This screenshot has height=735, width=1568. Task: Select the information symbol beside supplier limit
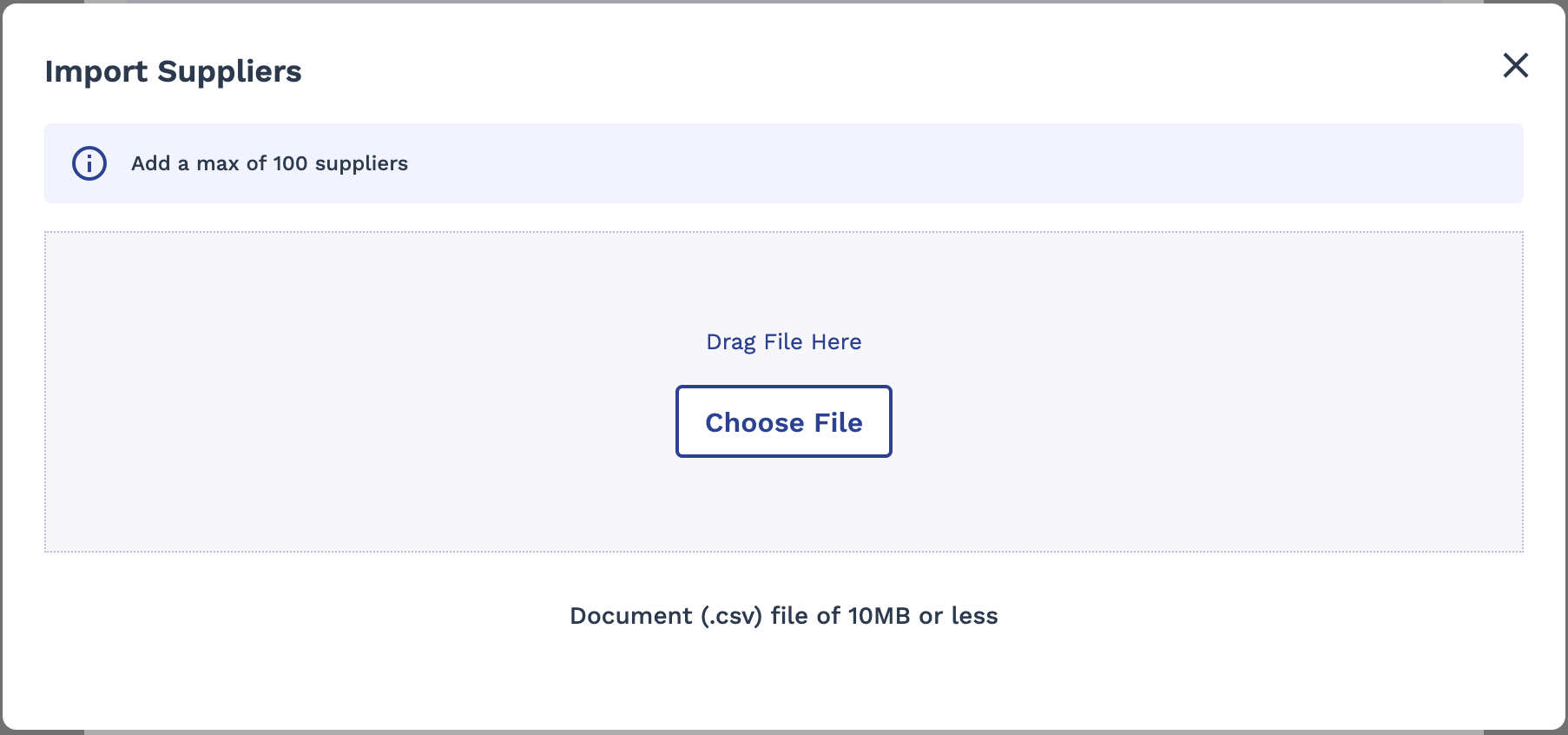coord(89,163)
